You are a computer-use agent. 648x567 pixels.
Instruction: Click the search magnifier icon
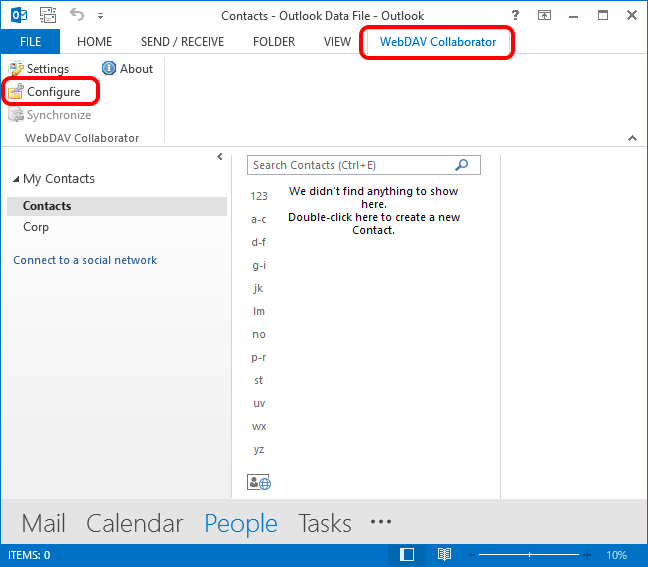(x=462, y=165)
